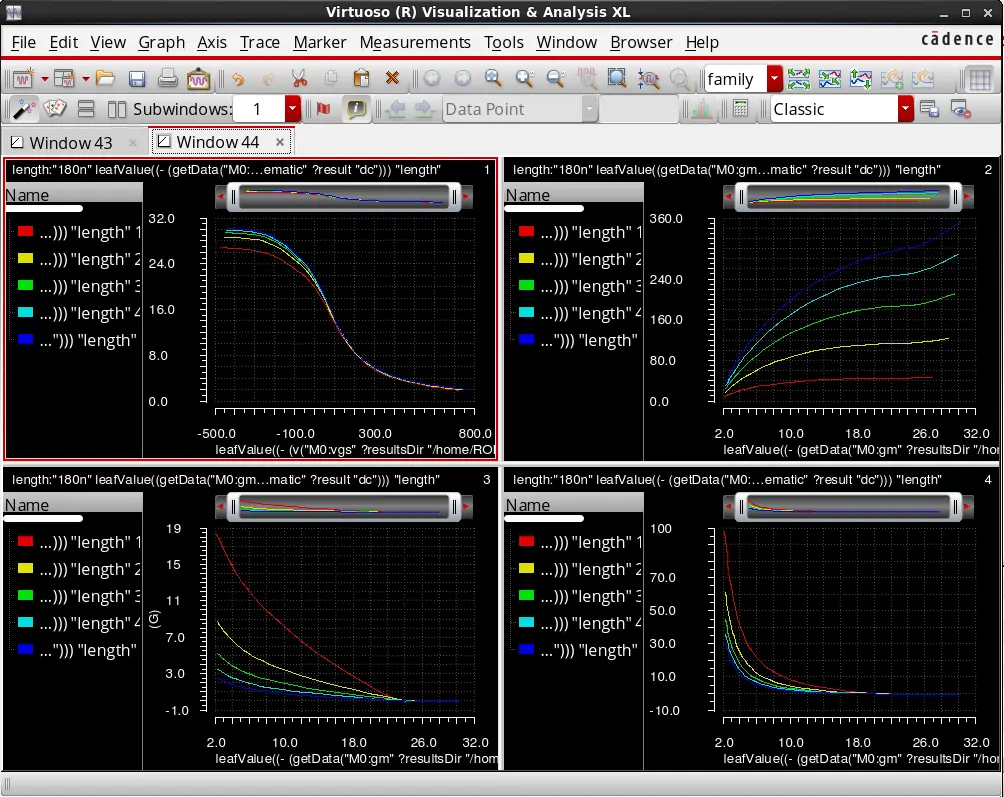Image resolution: width=1004 pixels, height=797 pixels.
Task: Open the Axis menu
Action: click(212, 42)
